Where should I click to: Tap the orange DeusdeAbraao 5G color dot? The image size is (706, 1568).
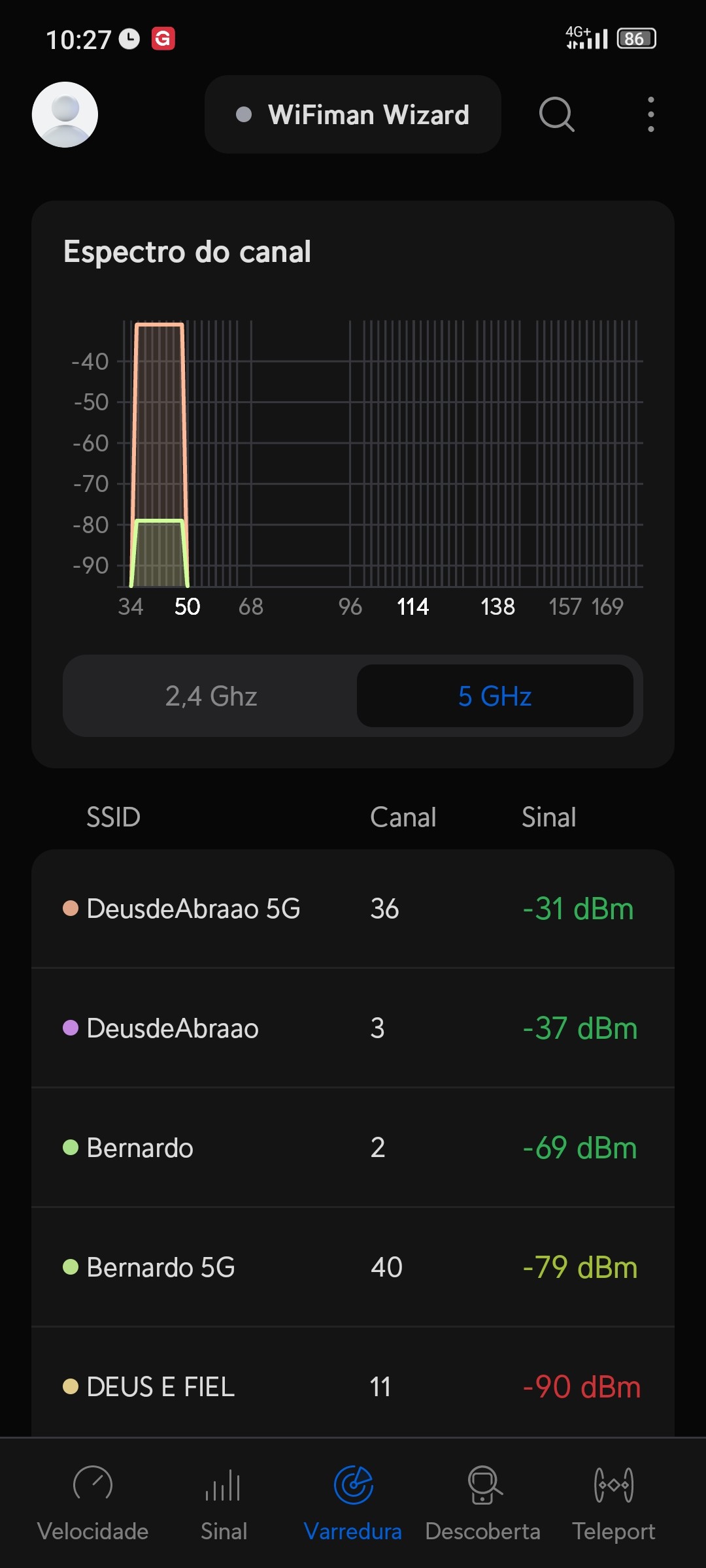click(71, 909)
